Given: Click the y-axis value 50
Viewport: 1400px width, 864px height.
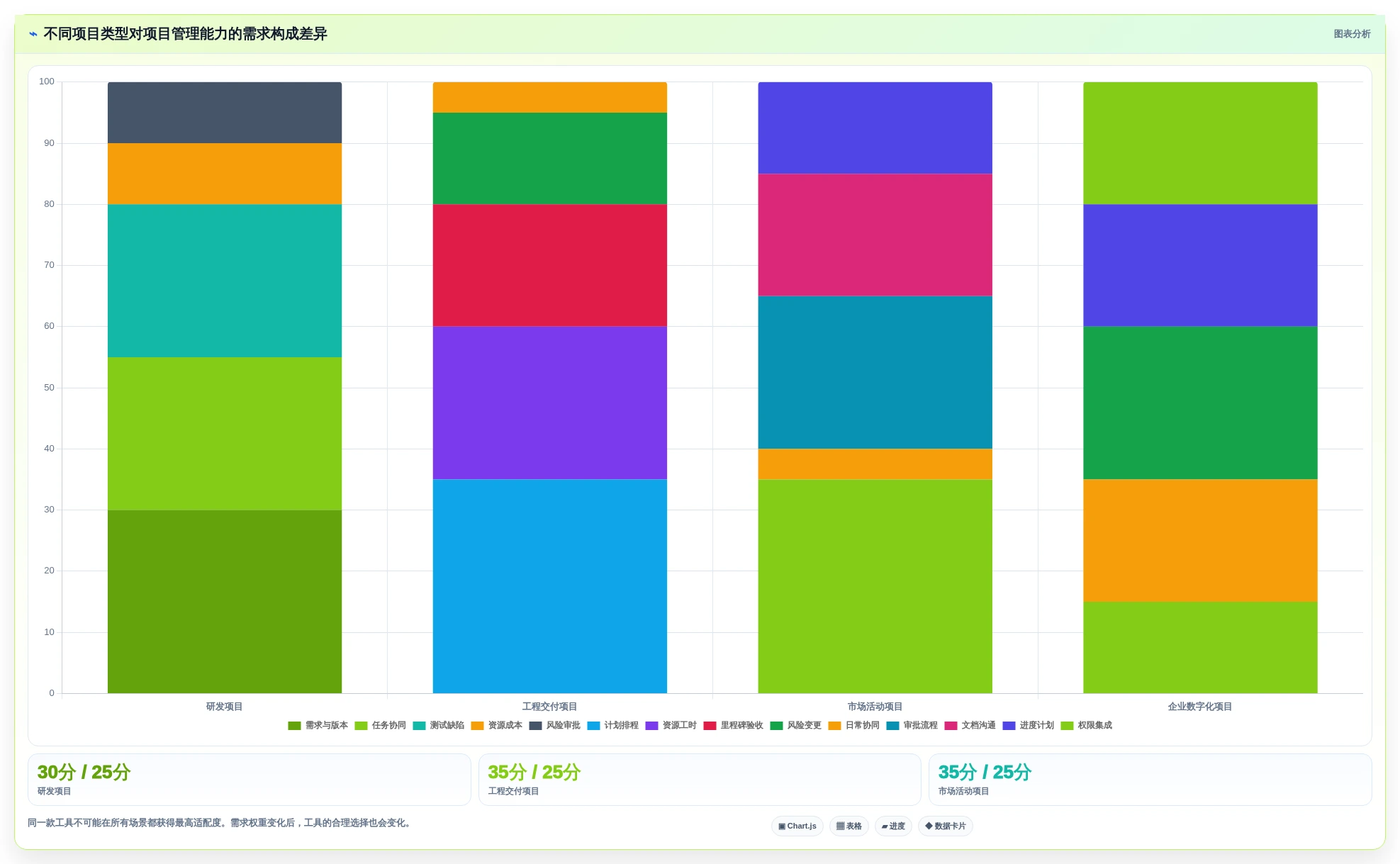Looking at the screenshot, I should (49, 388).
